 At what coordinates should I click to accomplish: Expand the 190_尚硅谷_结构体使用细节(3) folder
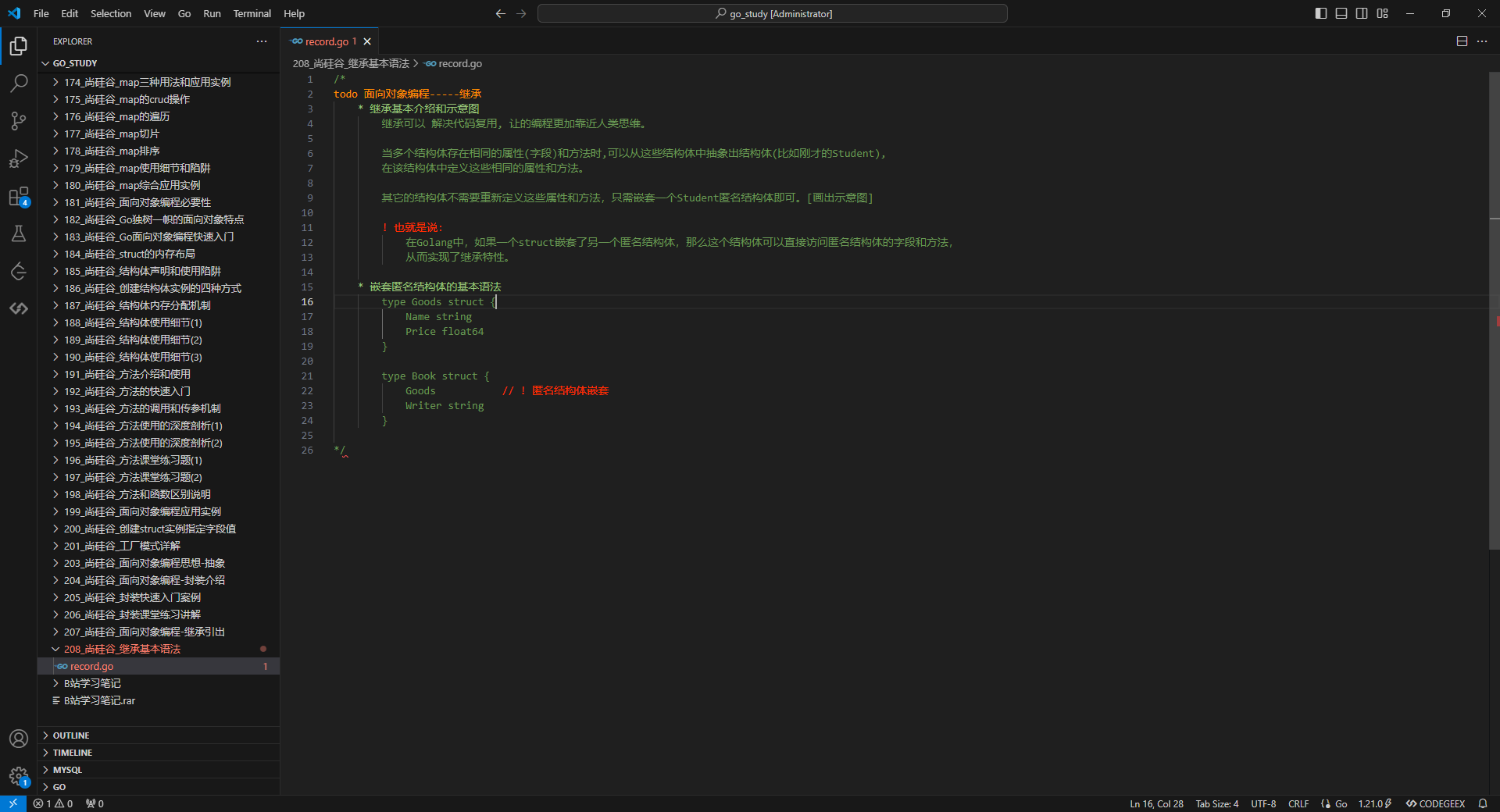(x=159, y=357)
